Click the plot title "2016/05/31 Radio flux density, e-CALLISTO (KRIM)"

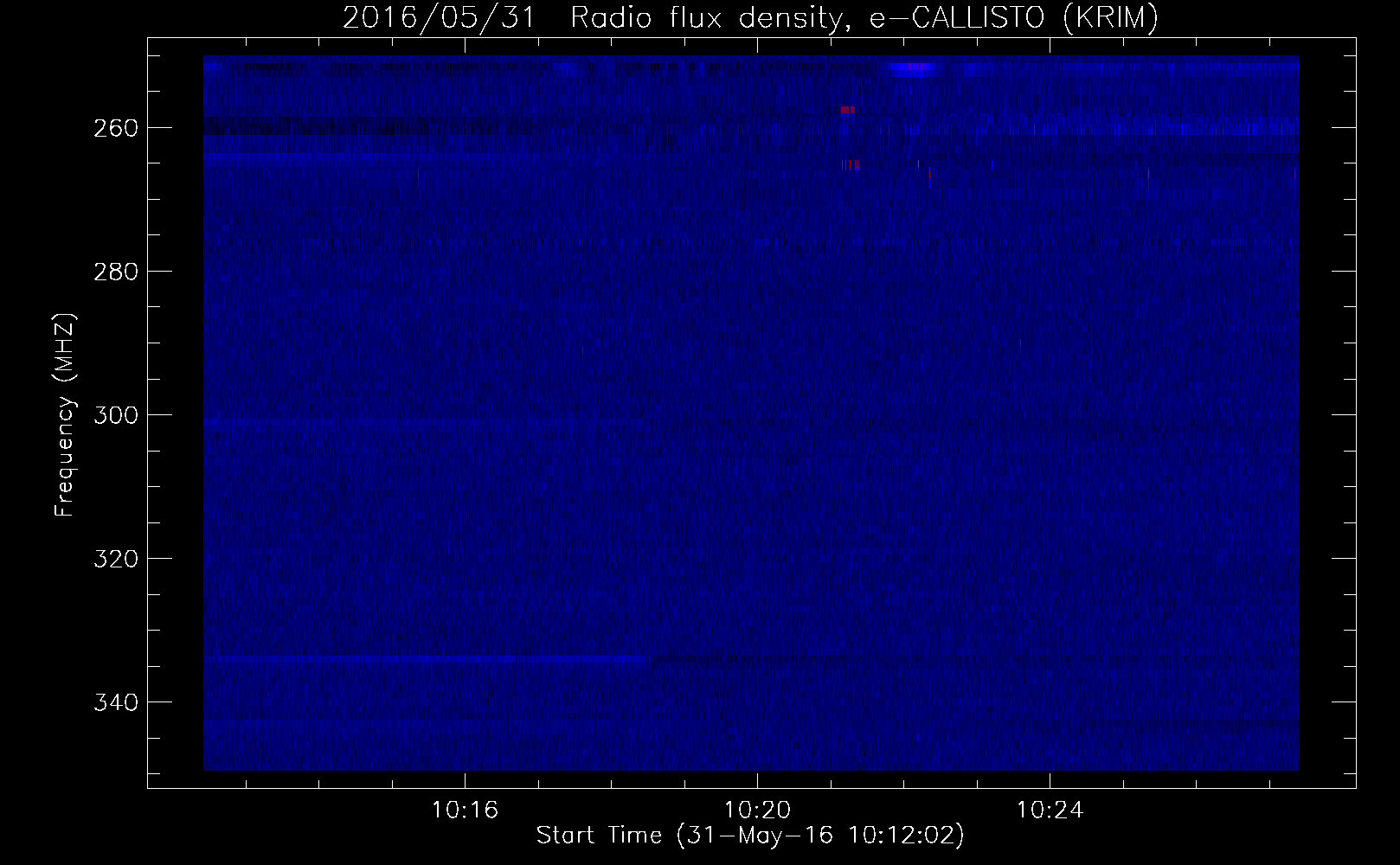click(x=750, y=17)
